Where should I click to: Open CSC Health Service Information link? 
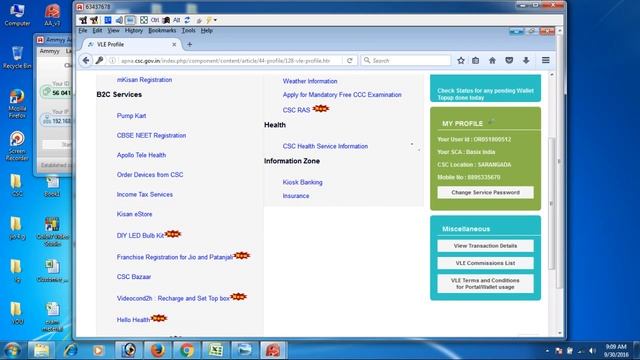[x=325, y=146]
